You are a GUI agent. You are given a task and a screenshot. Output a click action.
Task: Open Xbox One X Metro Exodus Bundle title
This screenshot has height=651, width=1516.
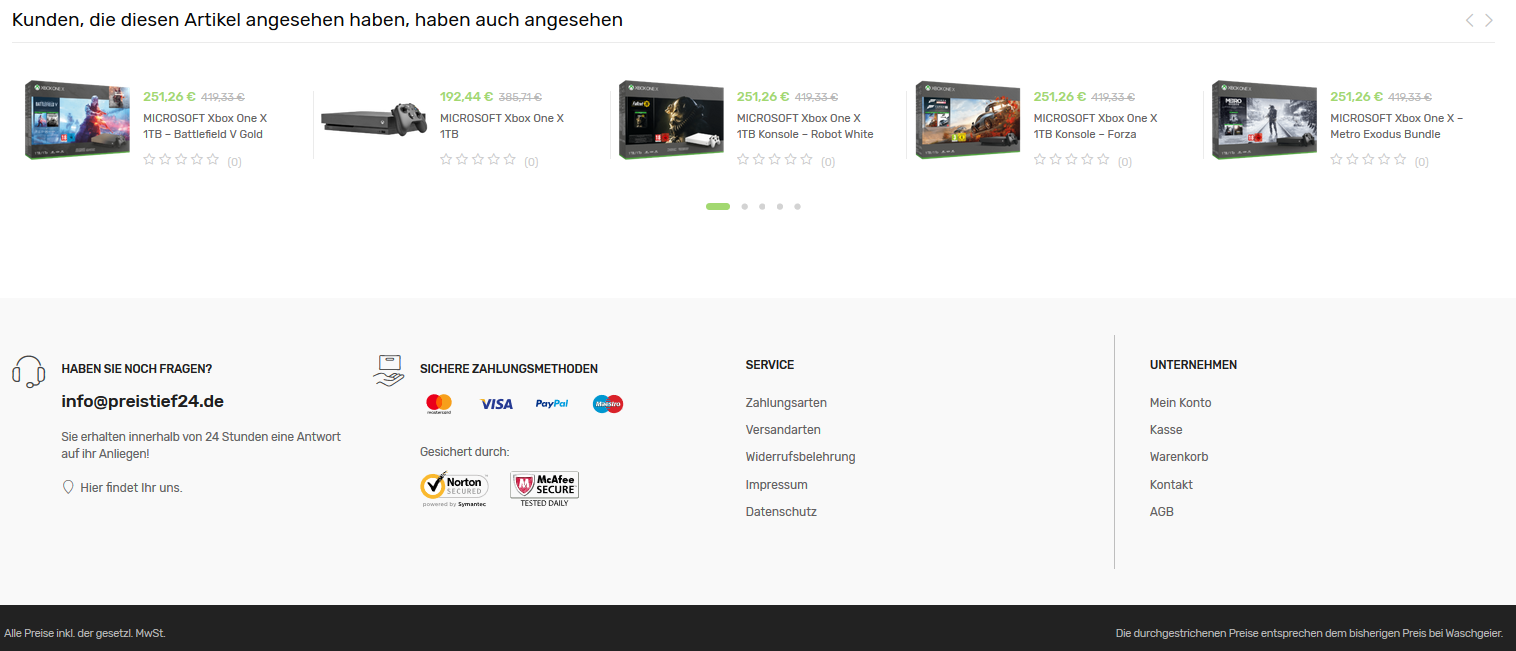click(1396, 126)
